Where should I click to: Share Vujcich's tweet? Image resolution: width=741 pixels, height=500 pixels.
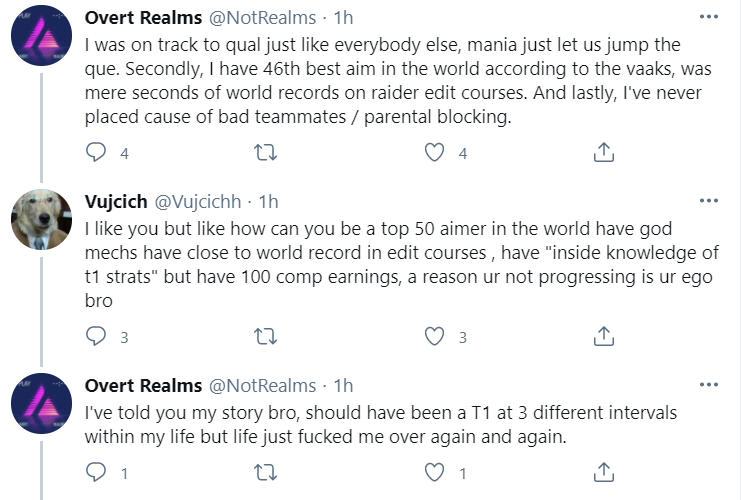pyautogui.click(x=604, y=337)
